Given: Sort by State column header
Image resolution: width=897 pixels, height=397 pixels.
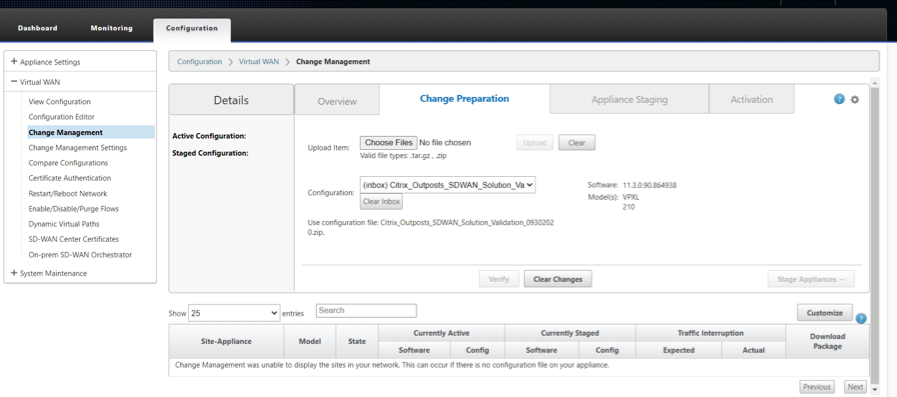Looking at the screenshot, I should 357,341.
